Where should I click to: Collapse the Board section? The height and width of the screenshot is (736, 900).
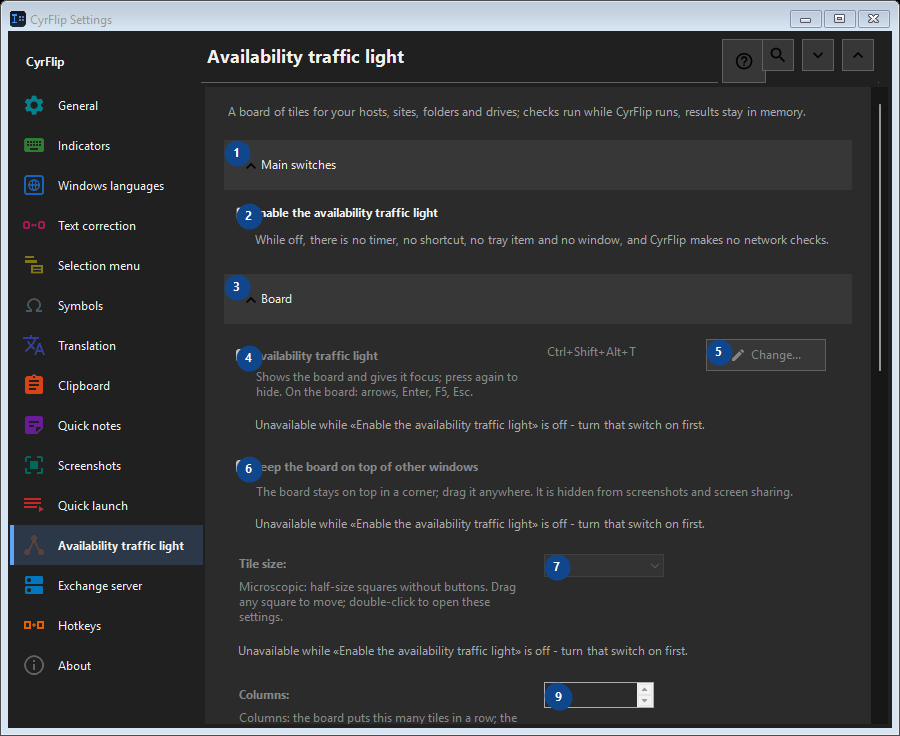pos(538,299)
